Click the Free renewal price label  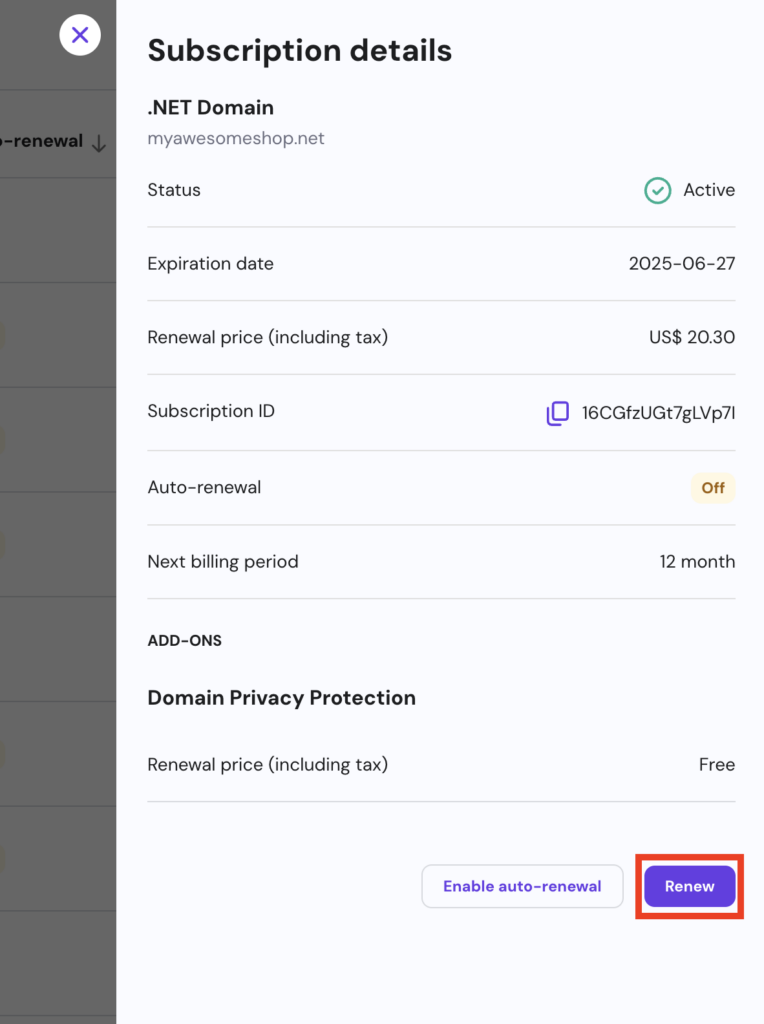717,764
